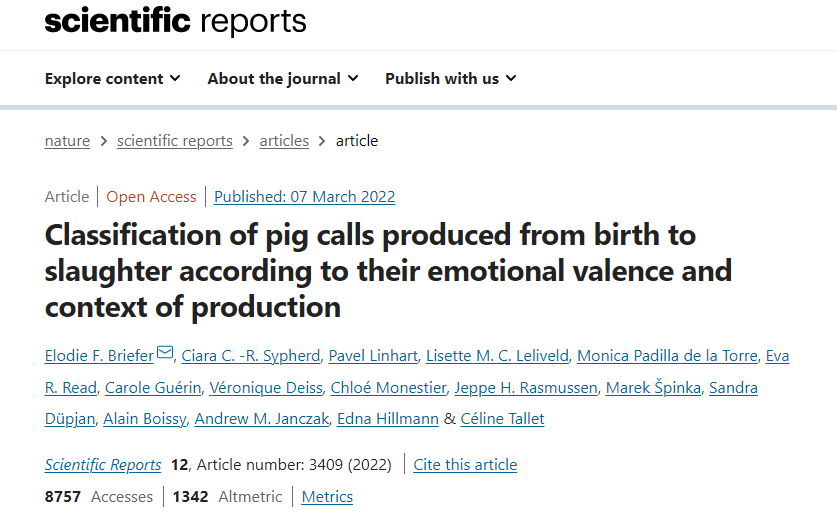Expand the About the journal menu
This screenshot has height=531, width=837.
pos(283,79)
